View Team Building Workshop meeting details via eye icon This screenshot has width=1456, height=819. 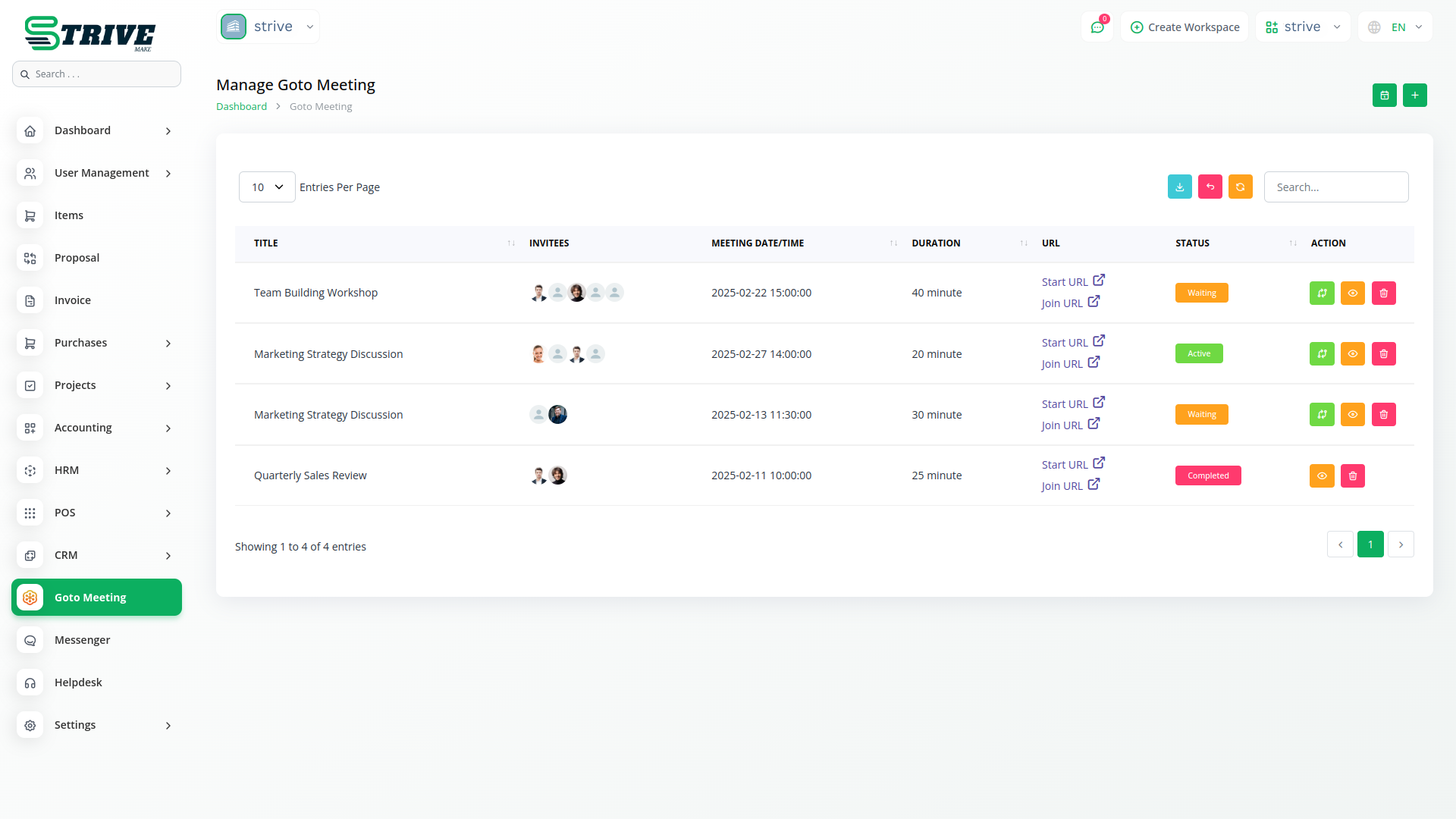(x=1352, y=293)
